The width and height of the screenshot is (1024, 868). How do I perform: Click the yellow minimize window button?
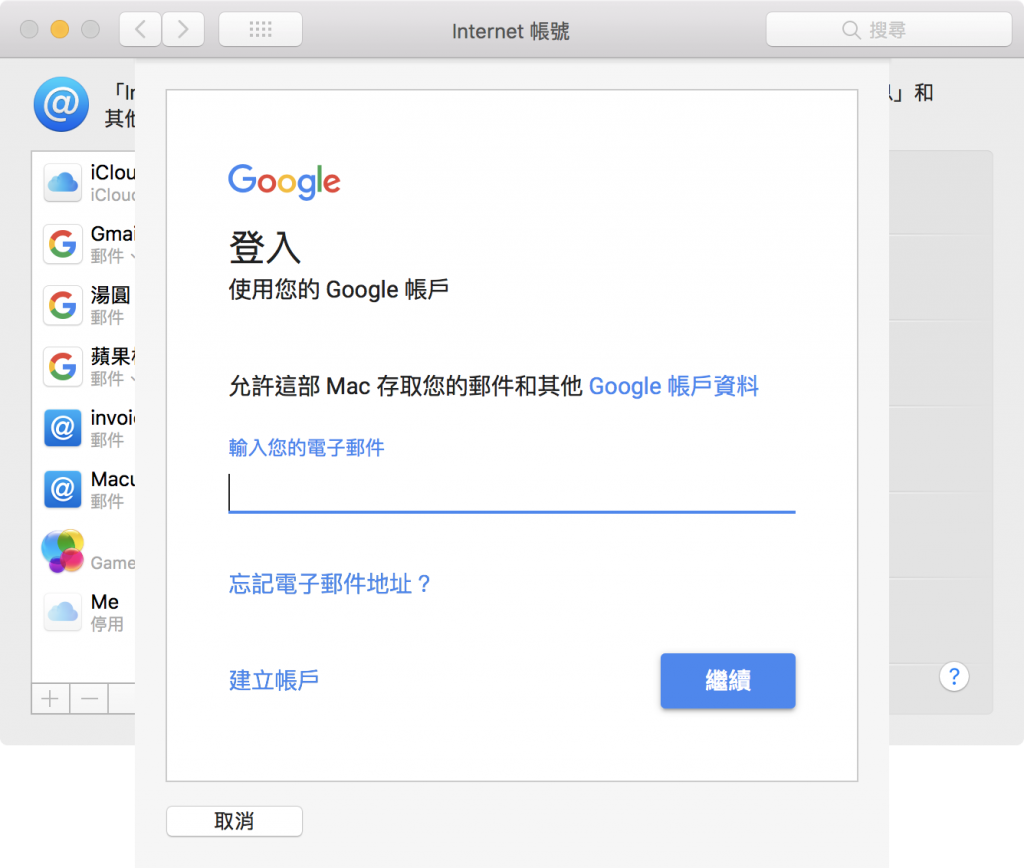coord(60,29)
